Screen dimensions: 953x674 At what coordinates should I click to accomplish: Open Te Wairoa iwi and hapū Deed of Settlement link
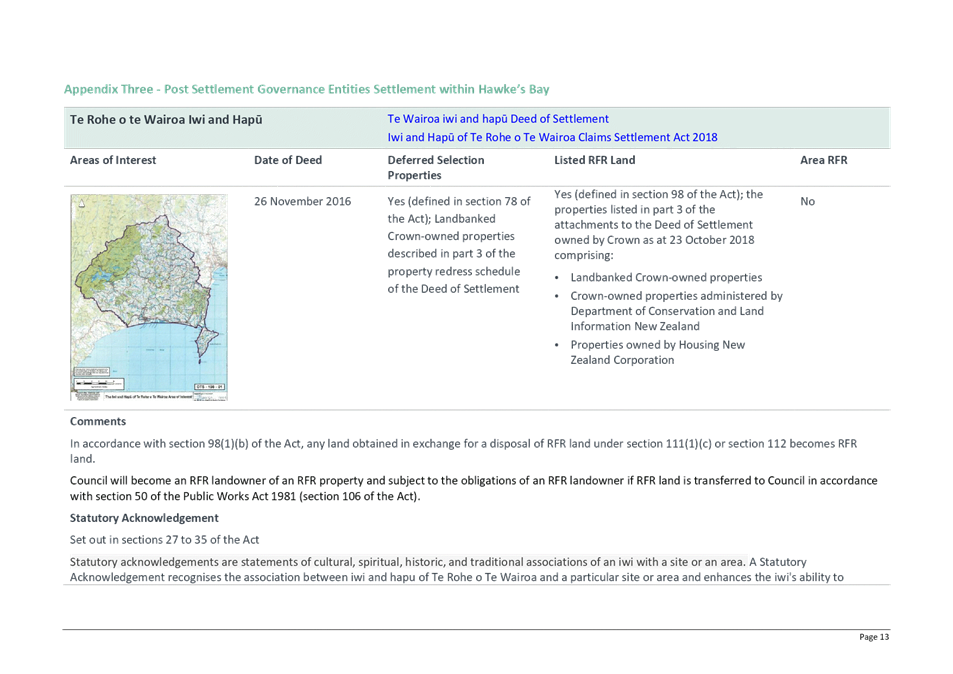click(x=498, y=119)
